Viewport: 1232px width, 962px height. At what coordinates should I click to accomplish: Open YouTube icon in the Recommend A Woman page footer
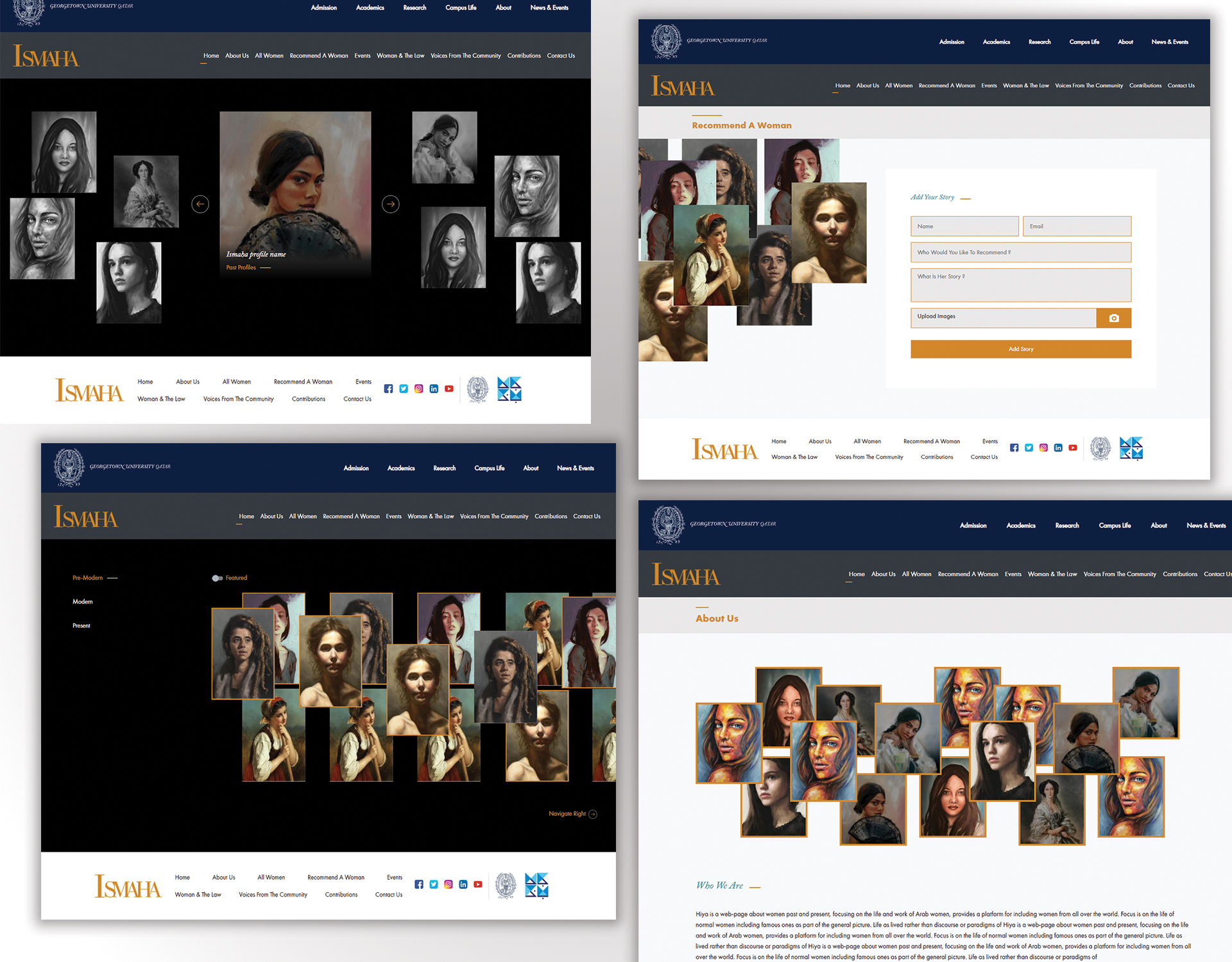(1072, 448)
